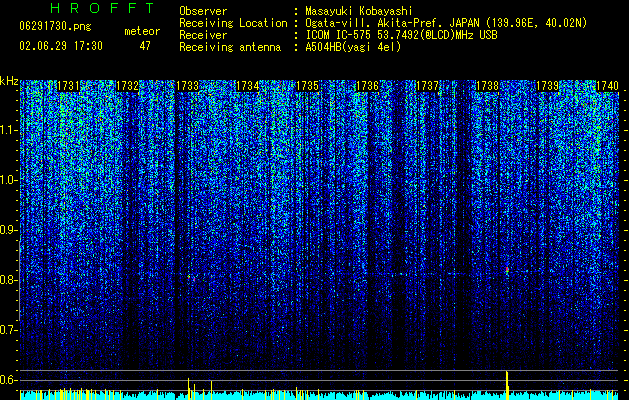Image resolution: width=629 pixels, height=400 pixels.
Task: Click the meteor label
Action: pos(142,31)
